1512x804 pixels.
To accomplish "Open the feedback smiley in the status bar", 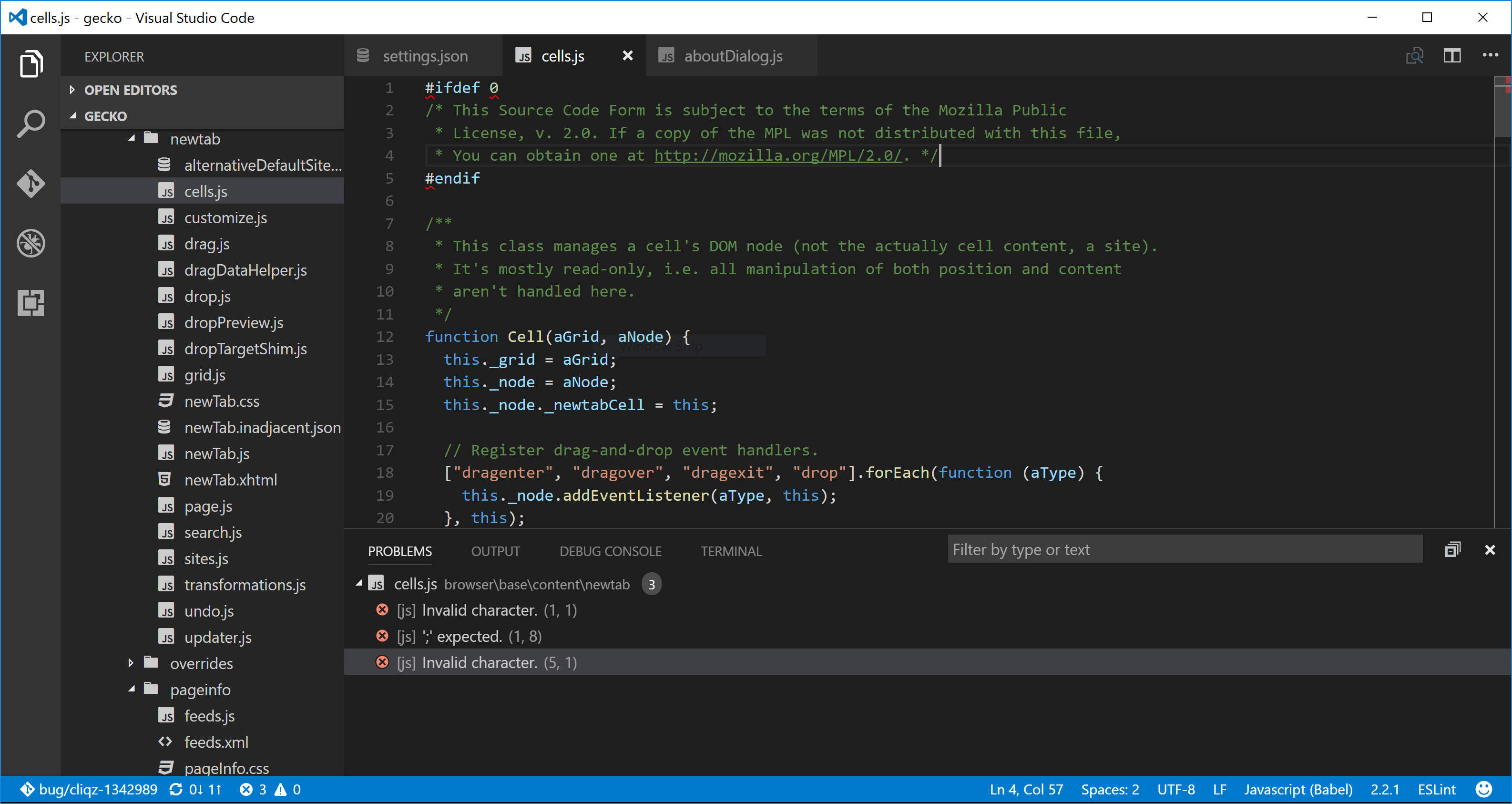I will click(x=1484, y=789).
